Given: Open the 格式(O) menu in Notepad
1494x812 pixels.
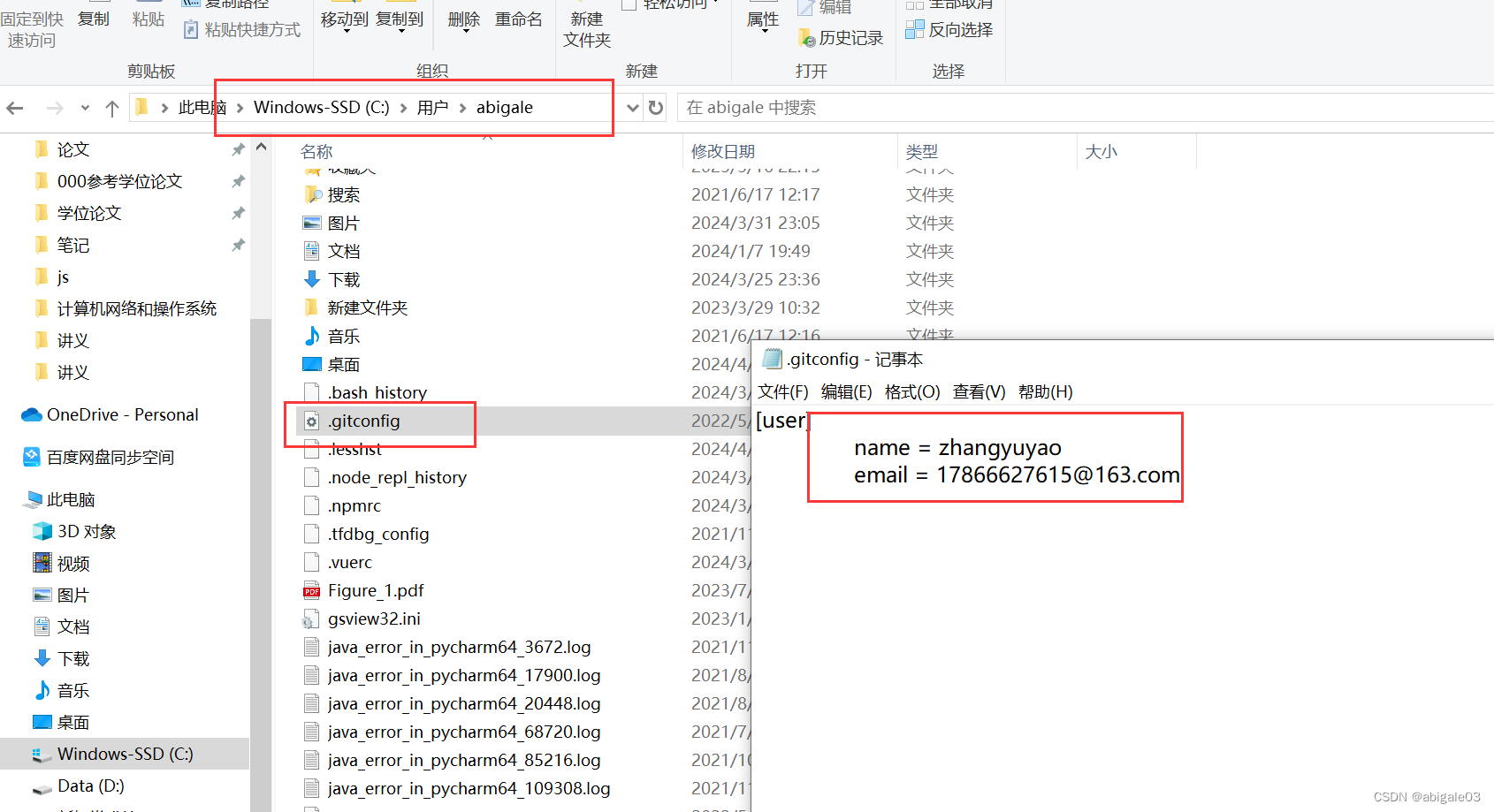Looking at the screenshot, I should (911, 391).
